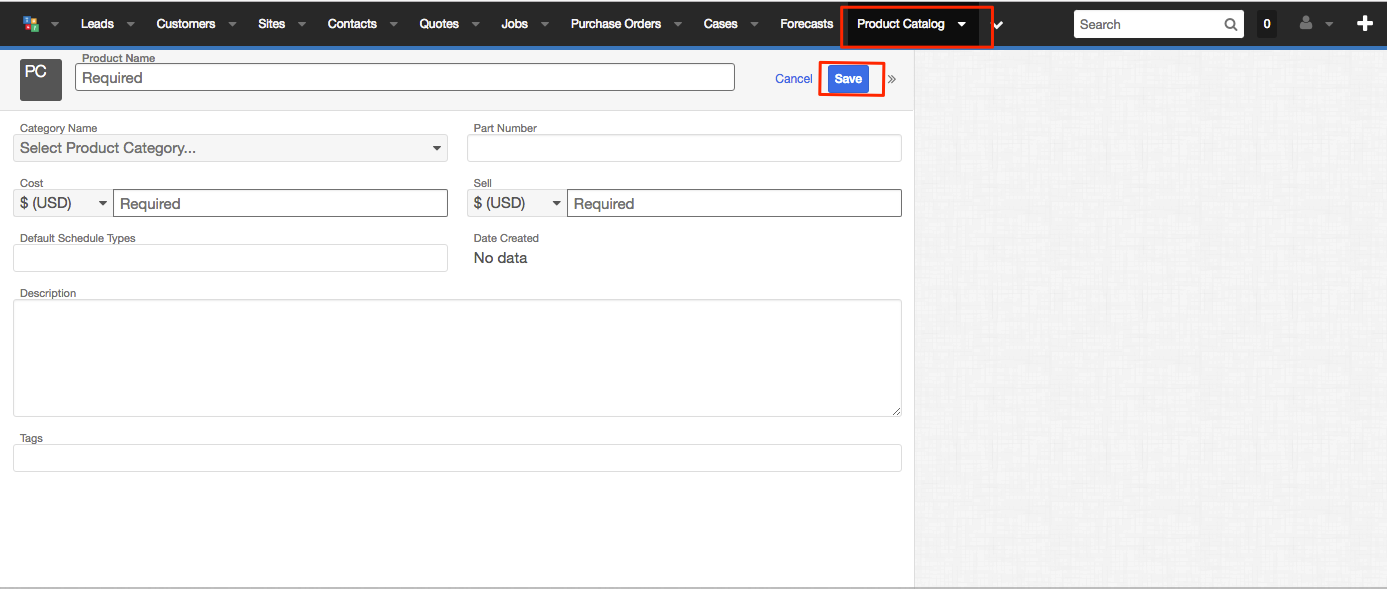Open the Quotes module tab
1387x589 pixels.
(439, 24)
